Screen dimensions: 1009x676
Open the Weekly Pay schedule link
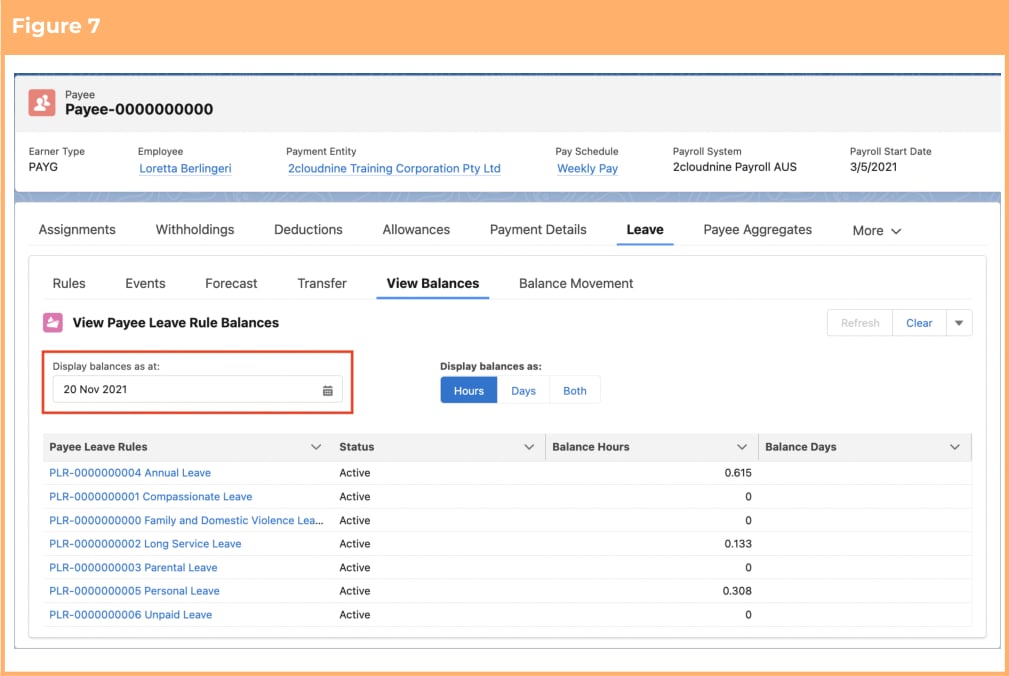click(588, 169)
